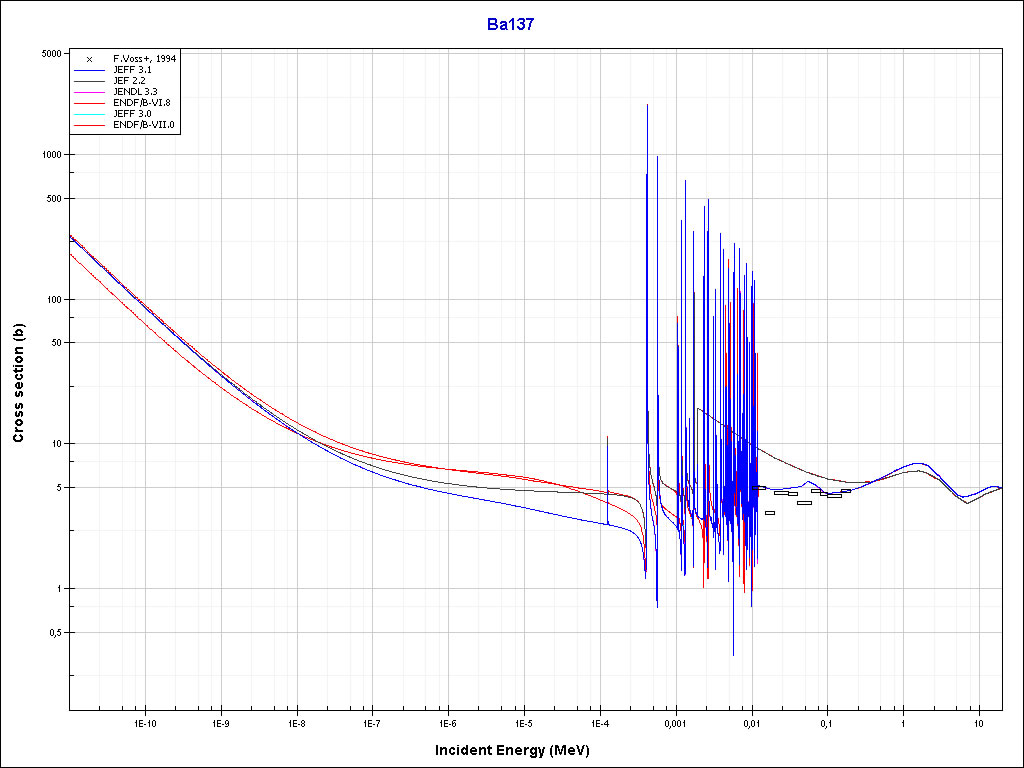1024x768 pixels.
Task: Select the JEF 2.2 legend label
Action: tap(129, 81)
